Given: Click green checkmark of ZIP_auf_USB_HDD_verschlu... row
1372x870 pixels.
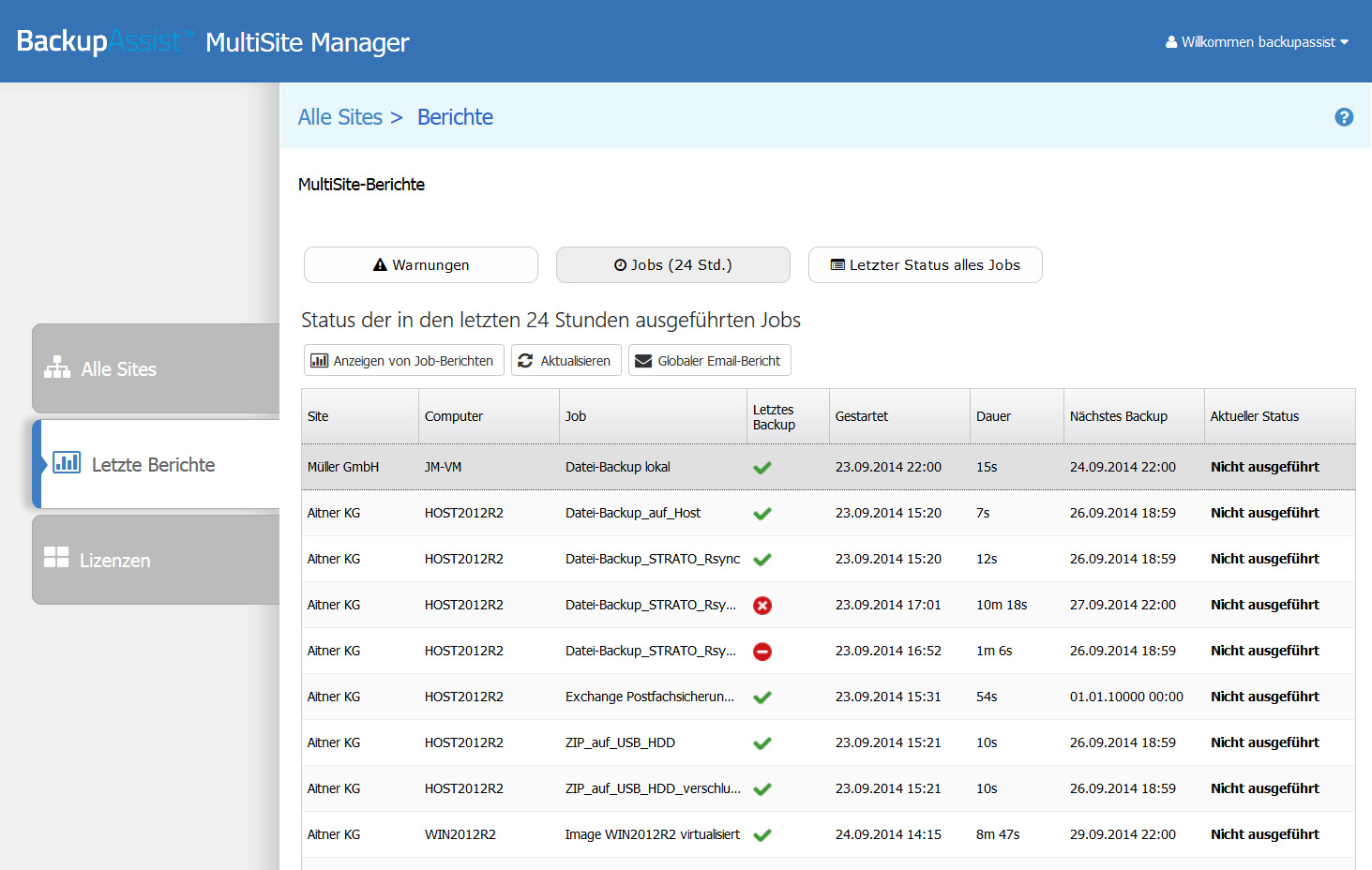Looking at the screenshot, I should (762, 788).
